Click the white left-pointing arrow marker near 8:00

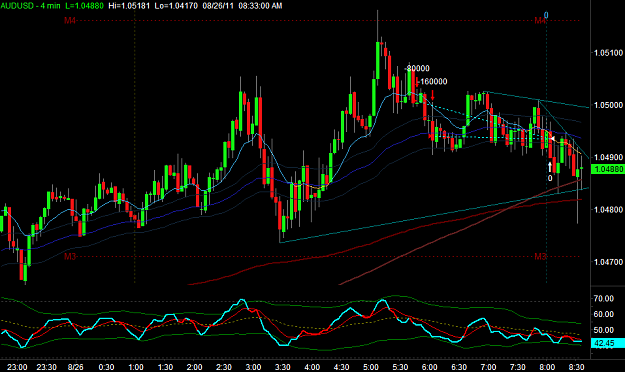coord(552,139)
